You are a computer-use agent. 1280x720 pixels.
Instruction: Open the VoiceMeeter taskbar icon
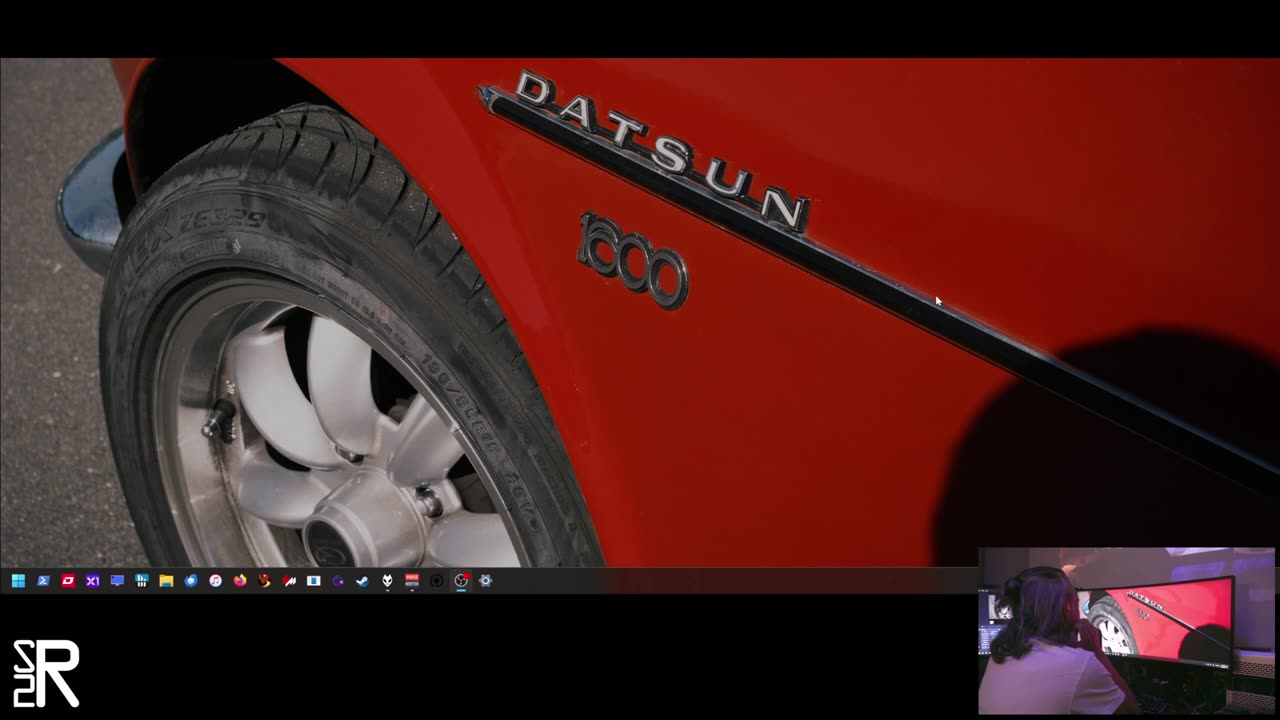tap(412, 580)
